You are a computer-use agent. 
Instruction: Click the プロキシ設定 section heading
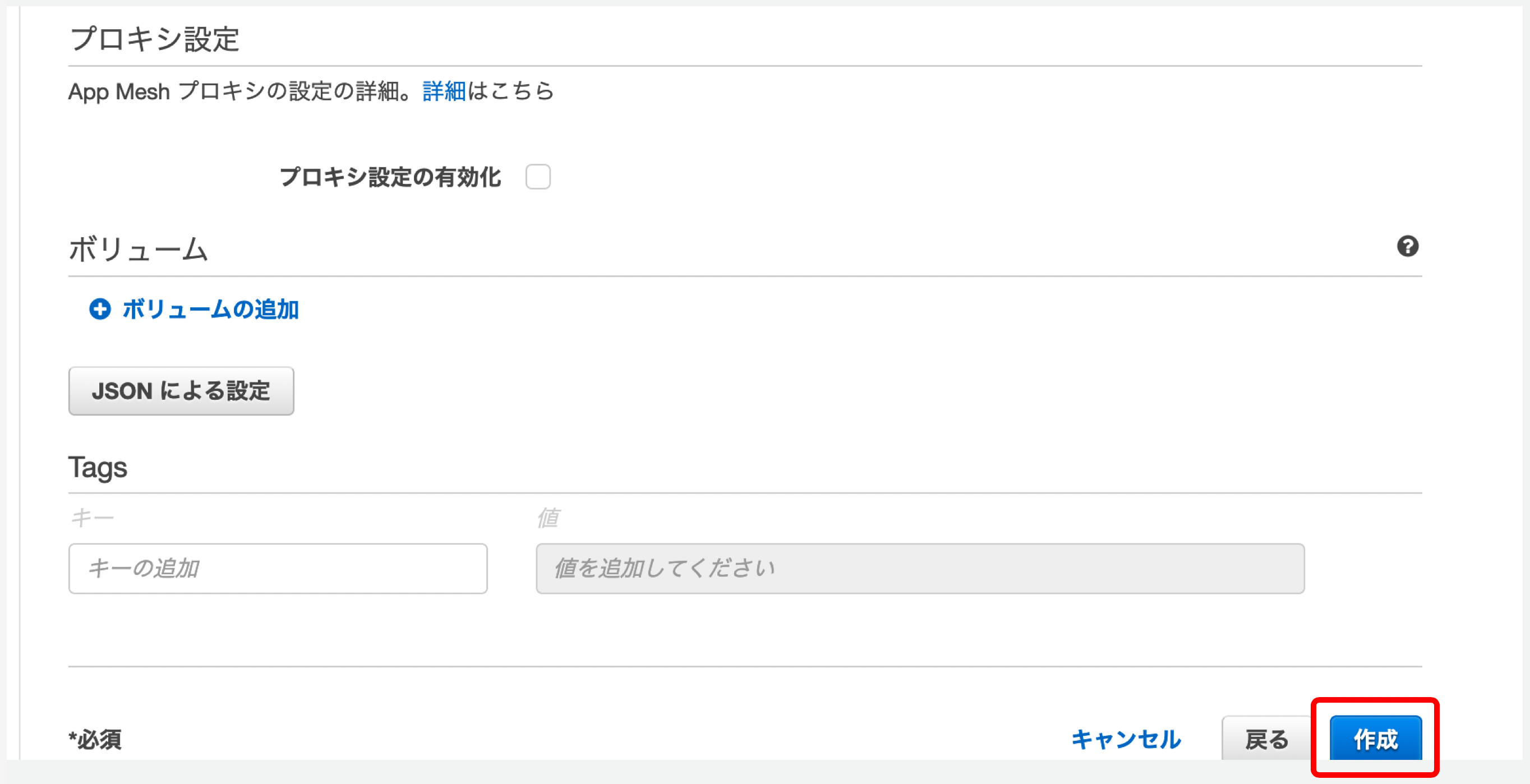pyautogui.click(x=154, y=39)
